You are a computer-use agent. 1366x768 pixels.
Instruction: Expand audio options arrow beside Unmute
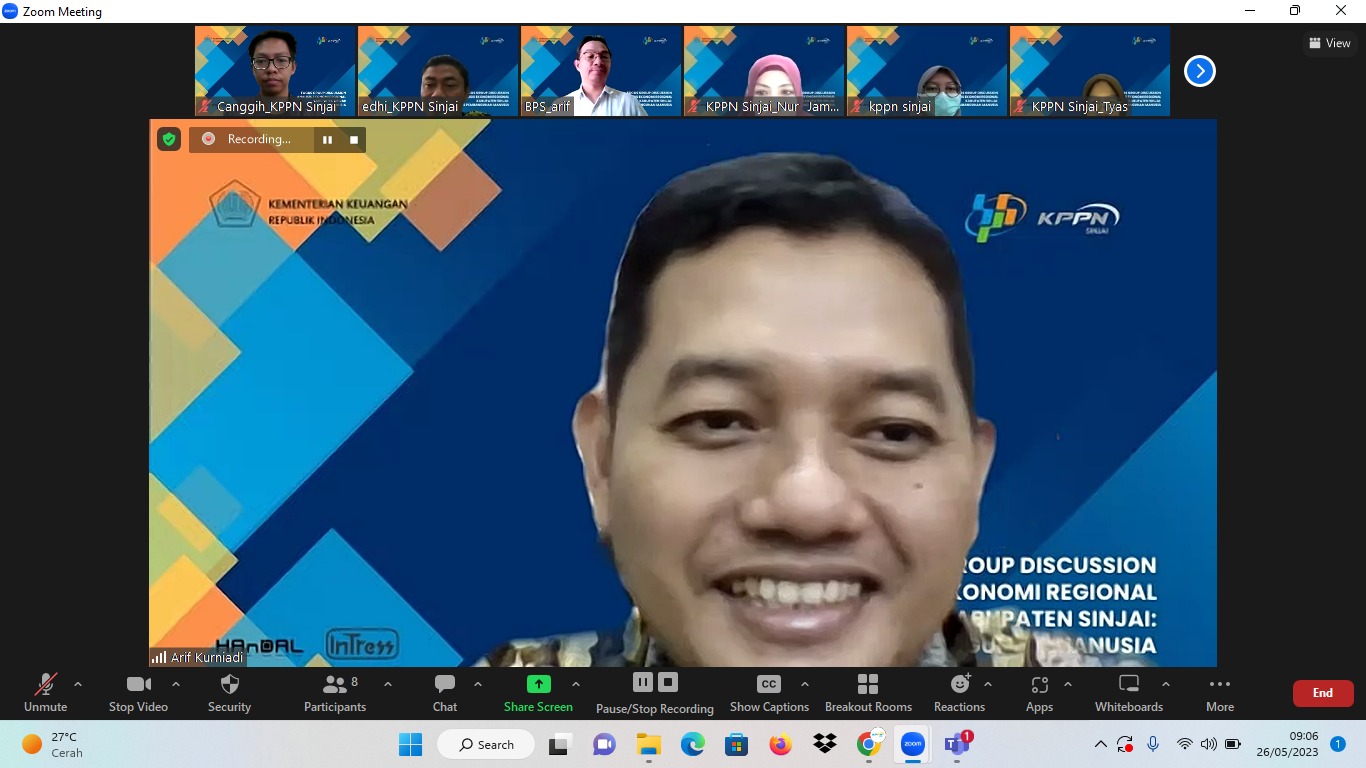click(x=78, y=684)
